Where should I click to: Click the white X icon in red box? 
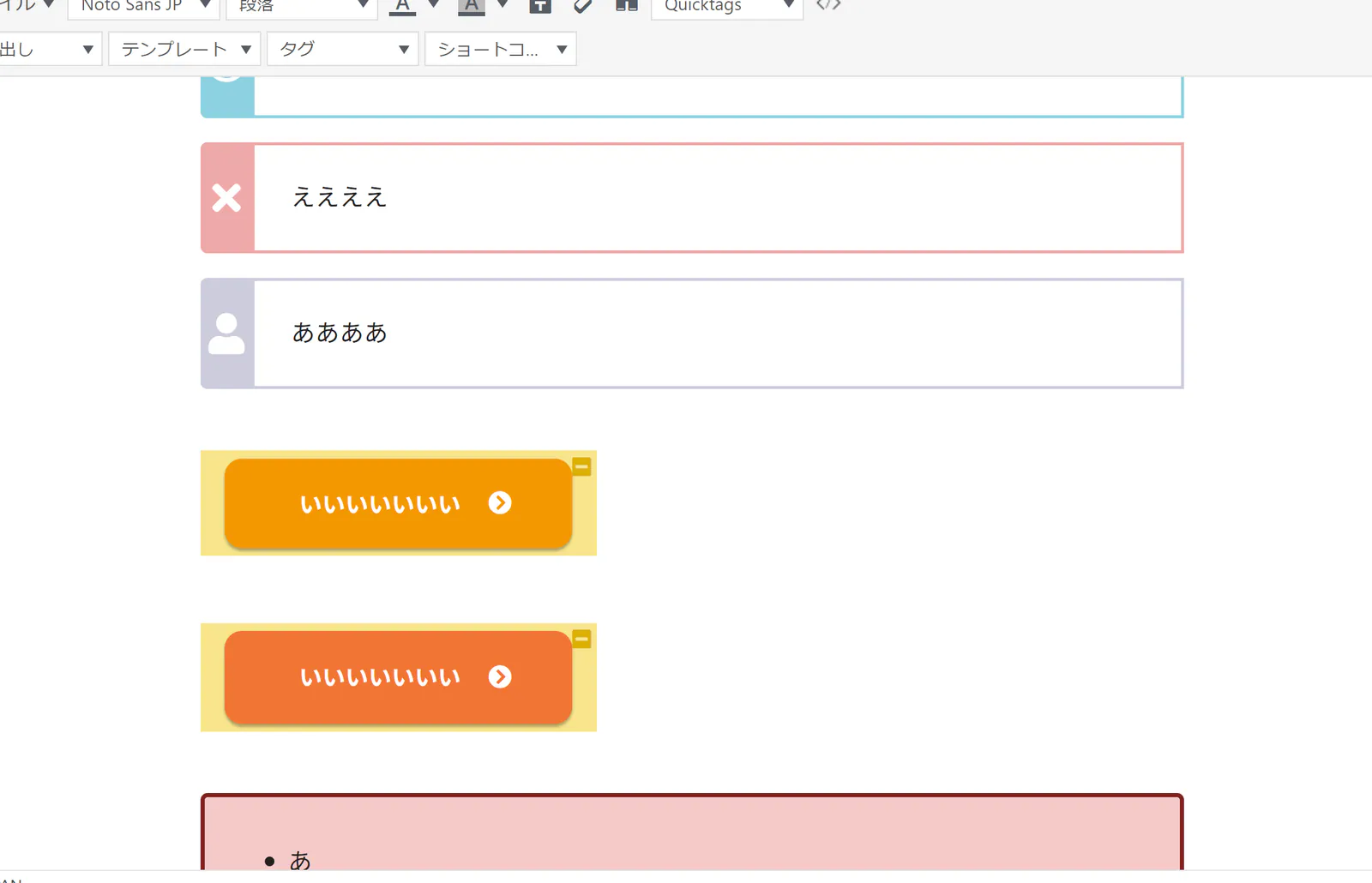coord(227,198)
